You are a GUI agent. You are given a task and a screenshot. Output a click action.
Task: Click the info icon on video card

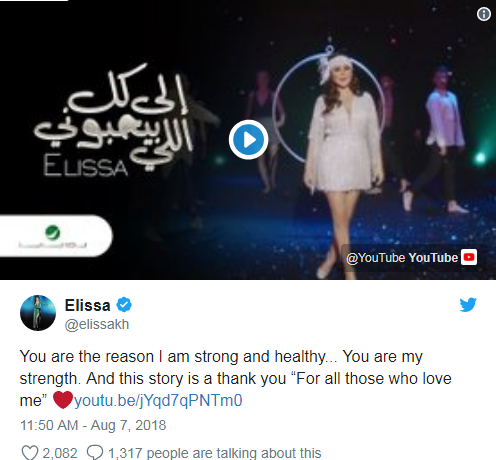(484, 14)
